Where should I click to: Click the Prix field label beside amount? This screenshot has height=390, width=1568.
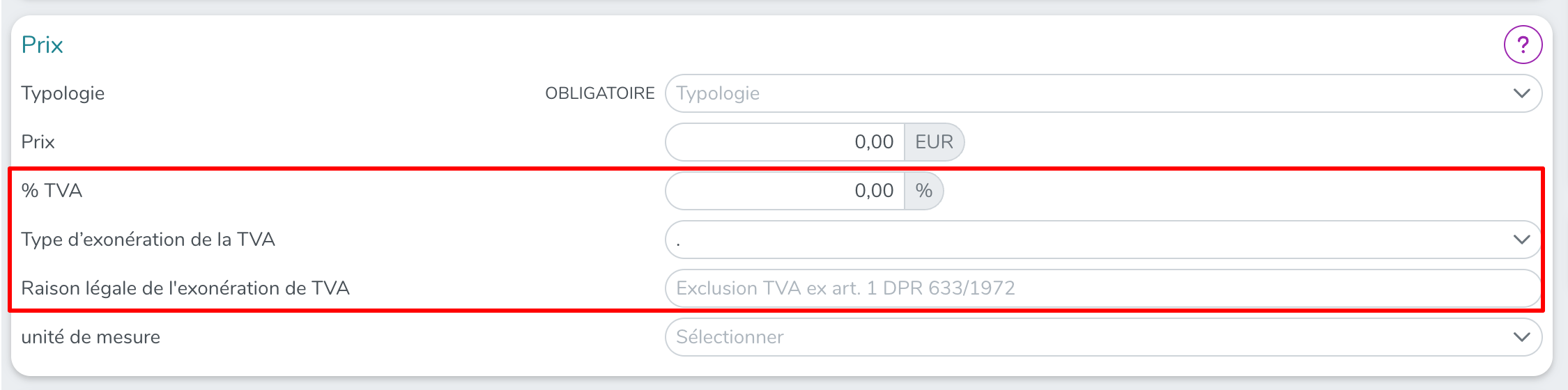click(x=38, y=142)
